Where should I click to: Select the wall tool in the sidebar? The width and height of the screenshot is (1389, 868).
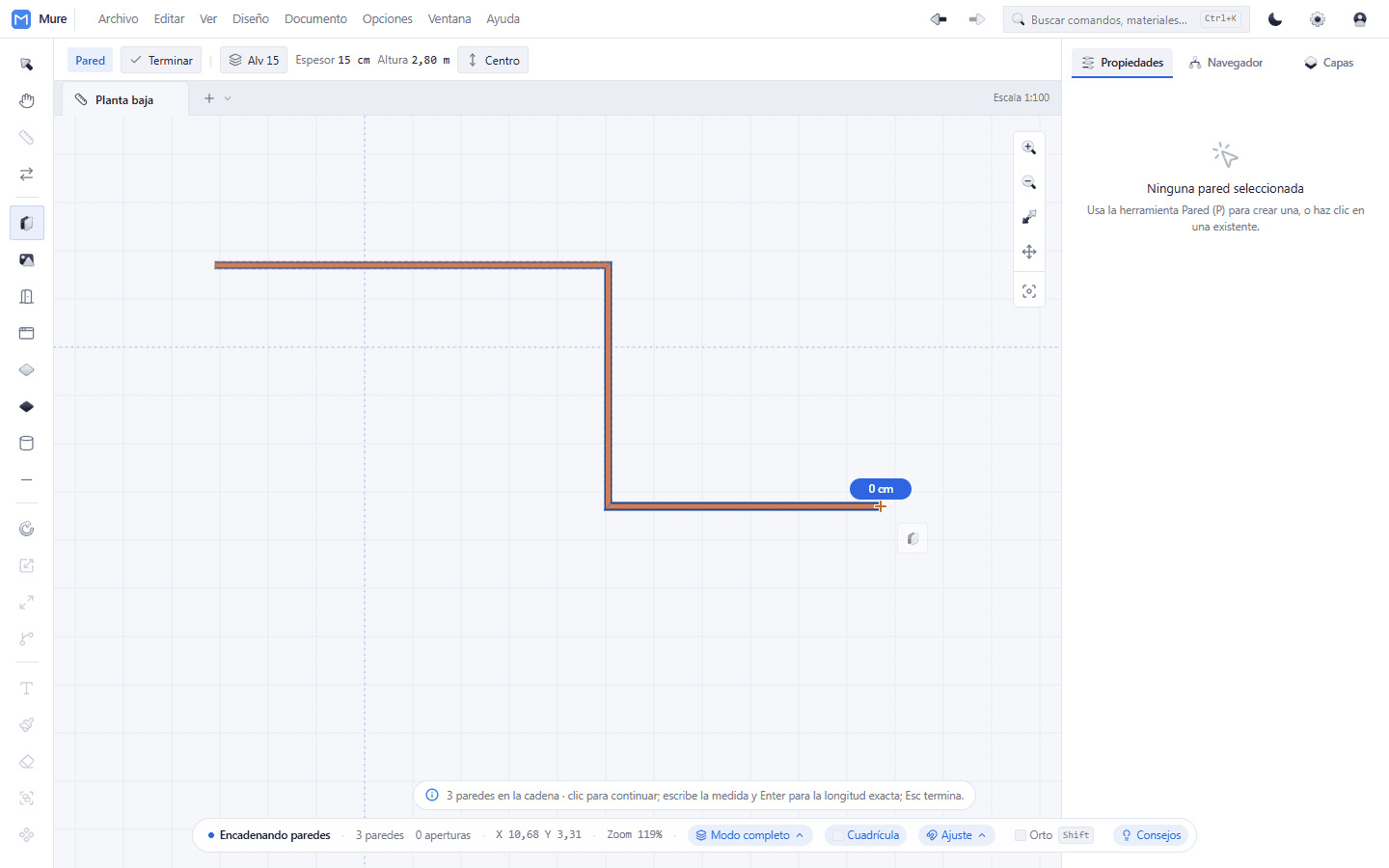coord(27,223)
